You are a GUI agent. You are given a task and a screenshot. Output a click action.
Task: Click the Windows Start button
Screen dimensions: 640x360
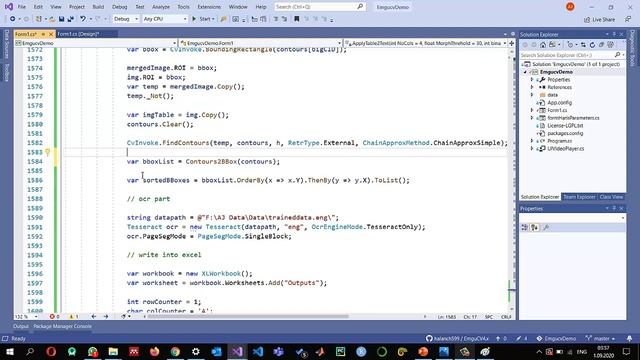(x=9, y=351)
